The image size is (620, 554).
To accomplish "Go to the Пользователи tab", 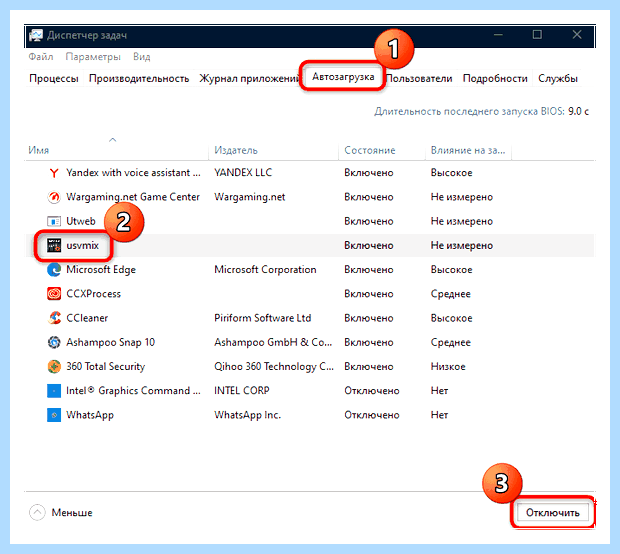I will pos(419,78).
